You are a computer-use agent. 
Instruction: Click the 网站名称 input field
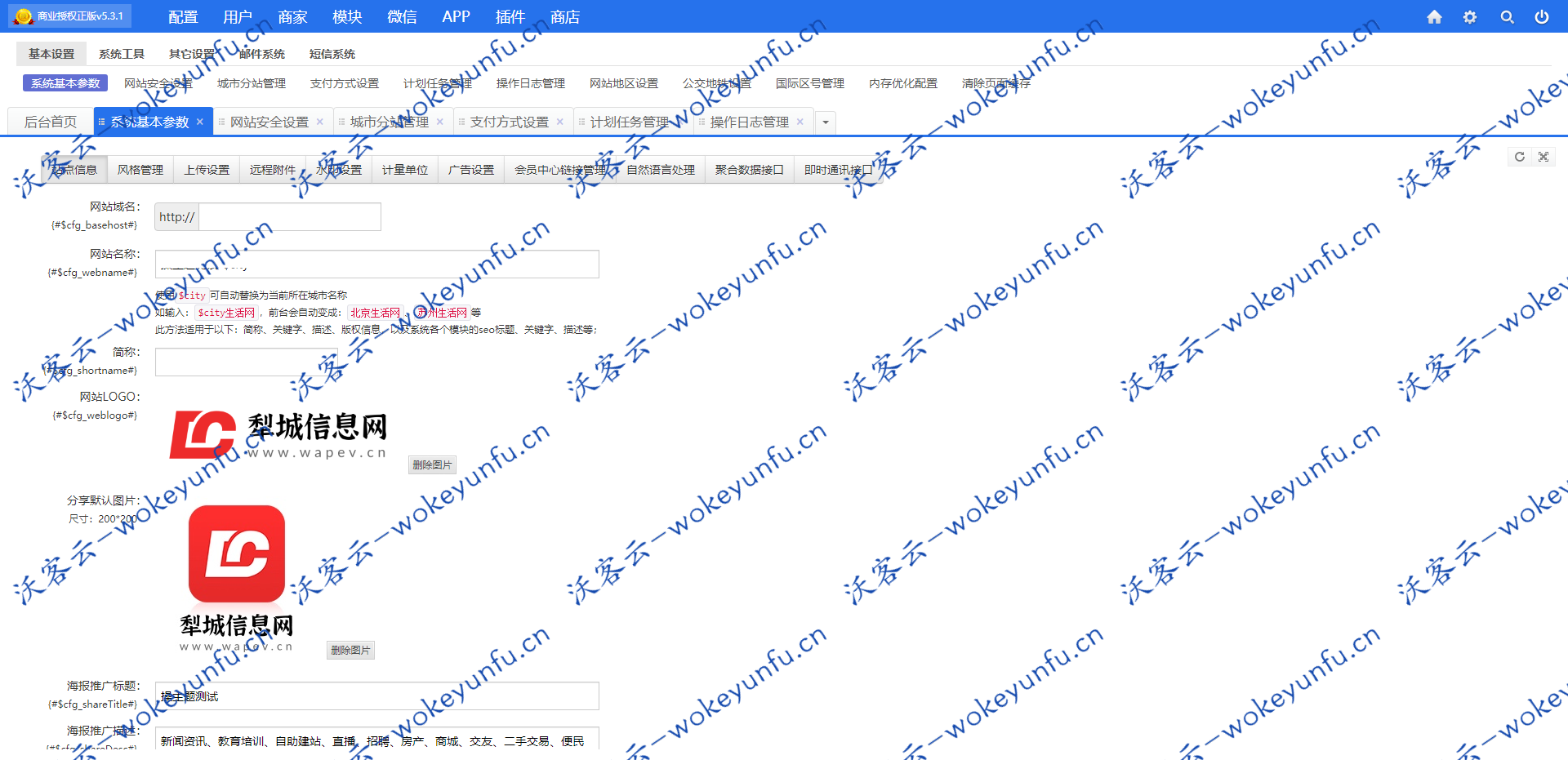click(x=377, y=264)
